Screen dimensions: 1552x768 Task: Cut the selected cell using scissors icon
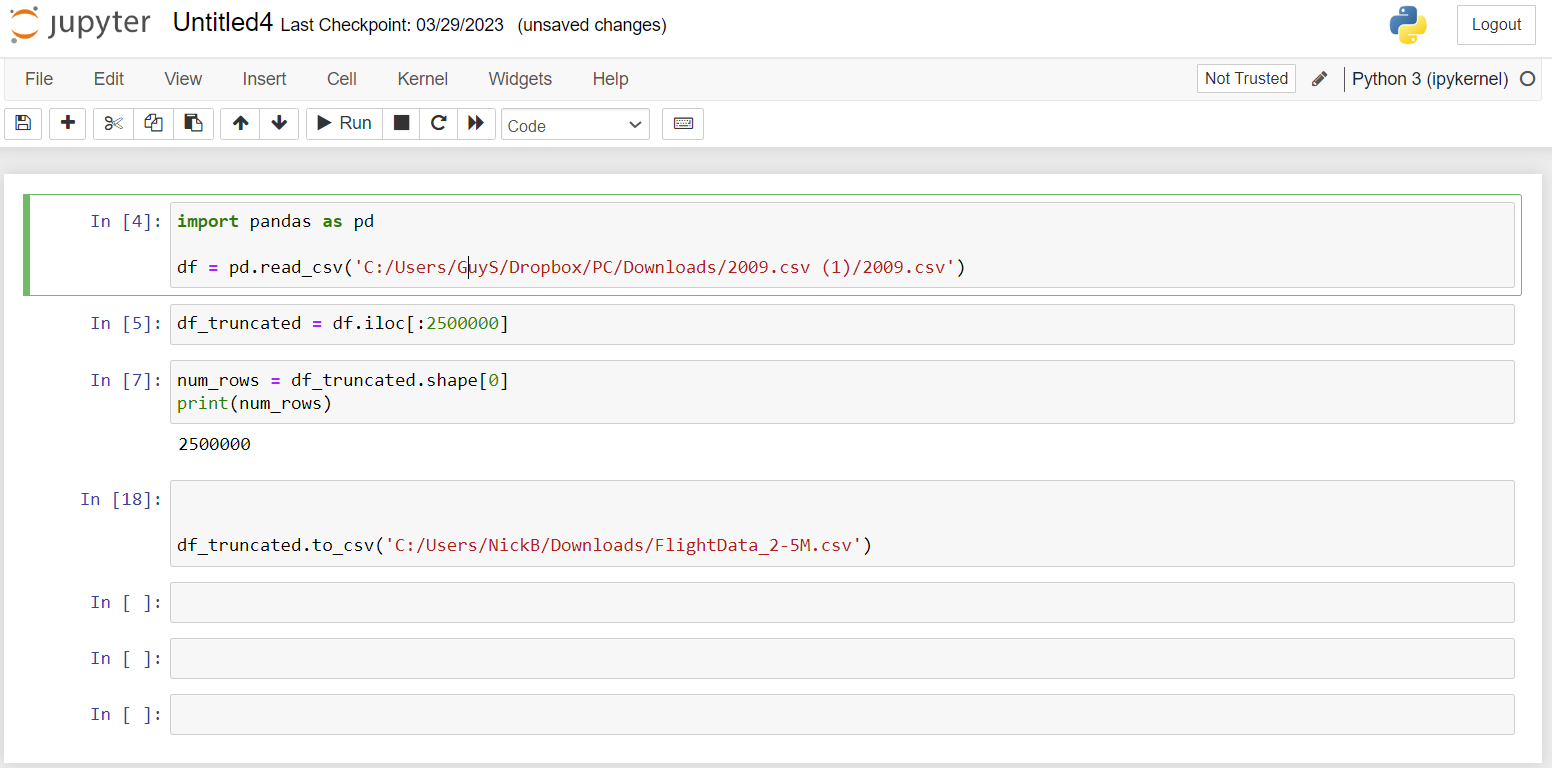pos(112,123)
